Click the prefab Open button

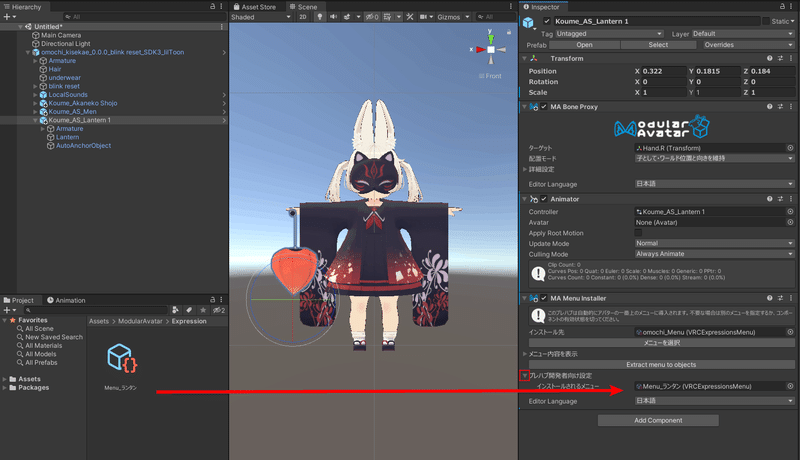click(x=584, y=45)
